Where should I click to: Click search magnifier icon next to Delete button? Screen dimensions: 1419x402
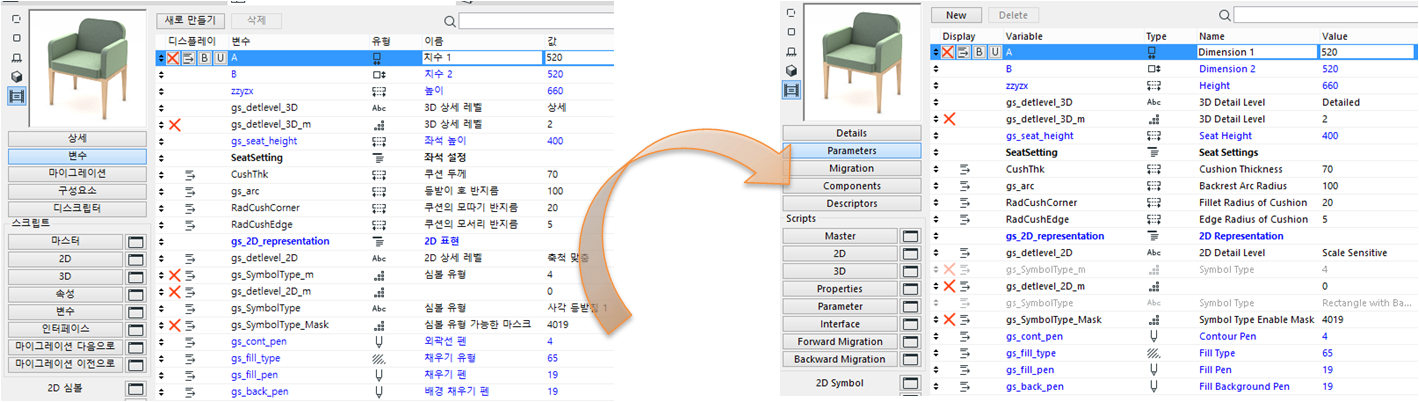coord(1224,16)
